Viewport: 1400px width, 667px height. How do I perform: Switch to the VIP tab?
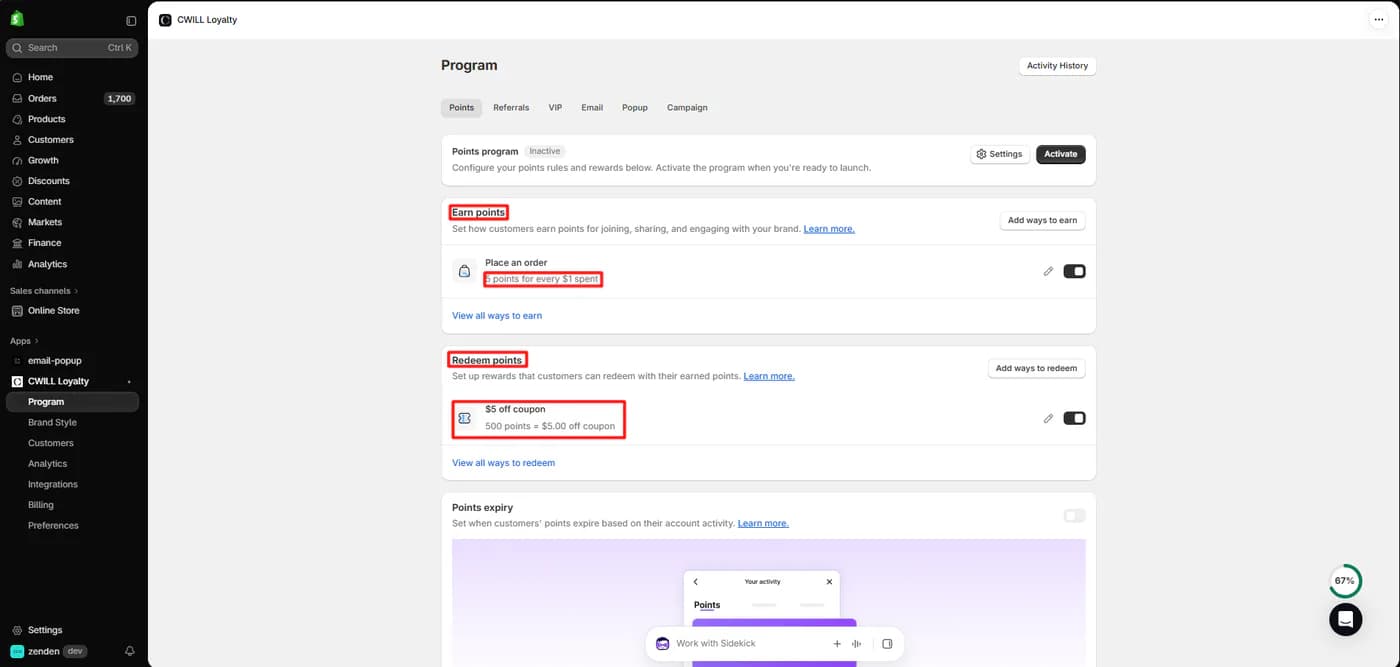pos(555,108)
